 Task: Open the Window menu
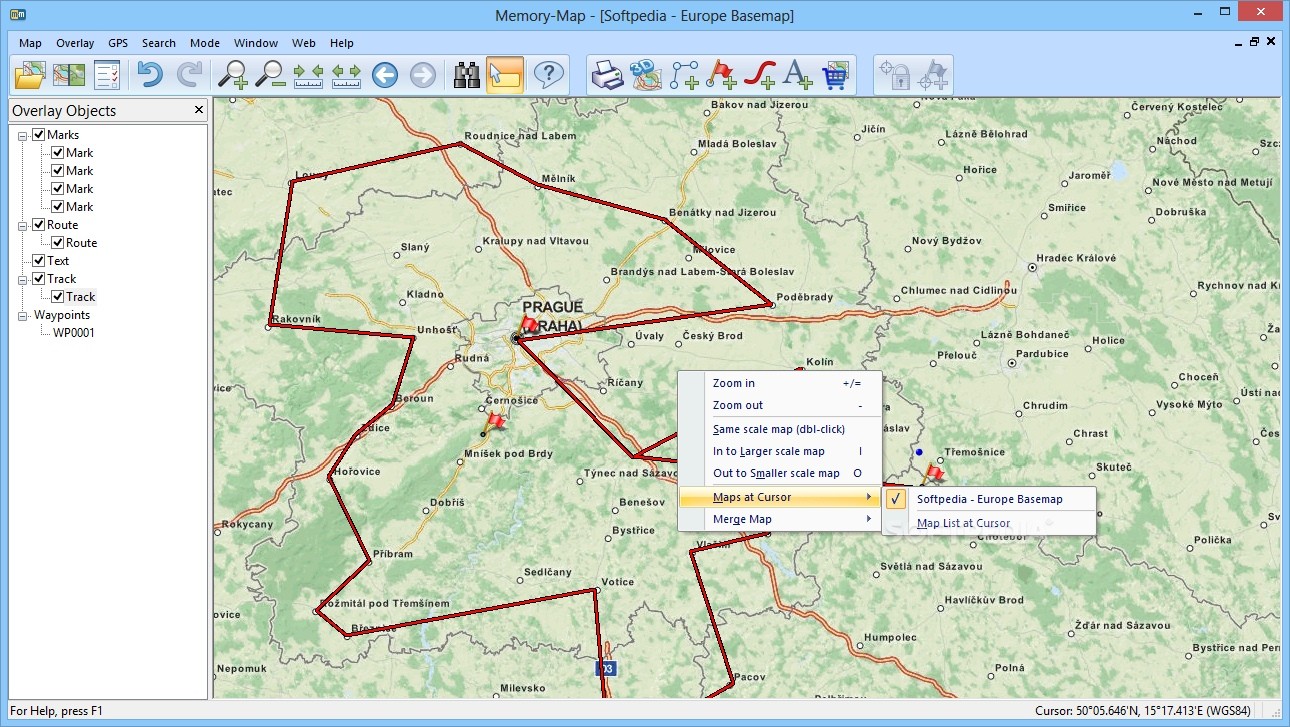click(x=256, y=43)
